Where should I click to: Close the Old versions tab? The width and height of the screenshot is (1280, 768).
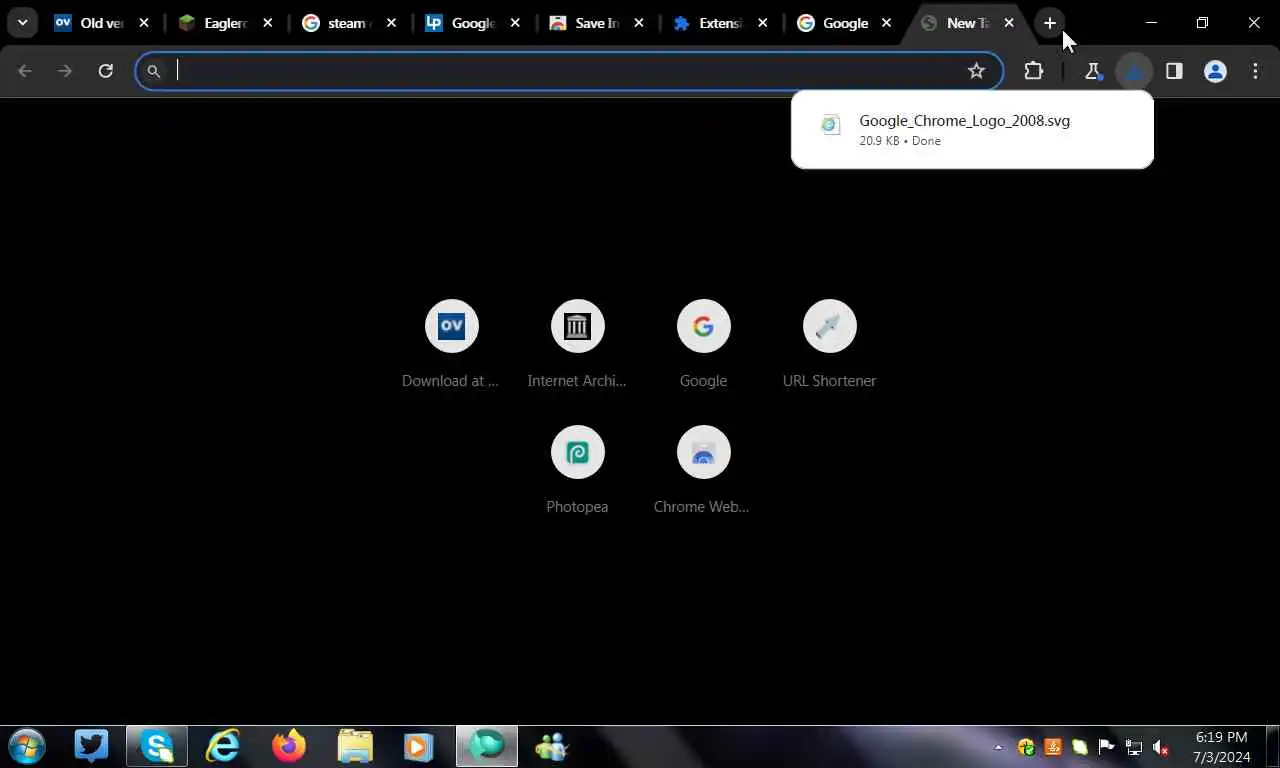tap(144, 23)
